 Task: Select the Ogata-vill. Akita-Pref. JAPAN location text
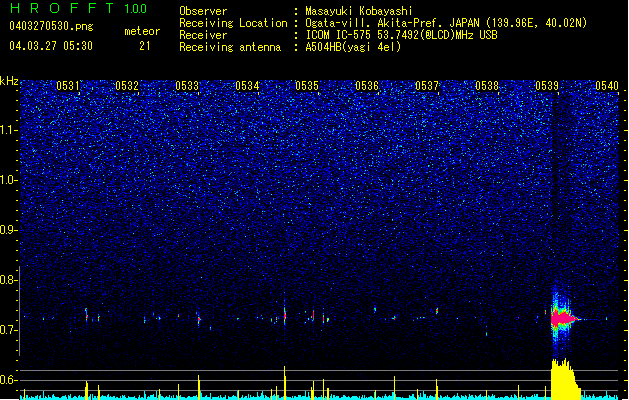click(x=446, y=23)
